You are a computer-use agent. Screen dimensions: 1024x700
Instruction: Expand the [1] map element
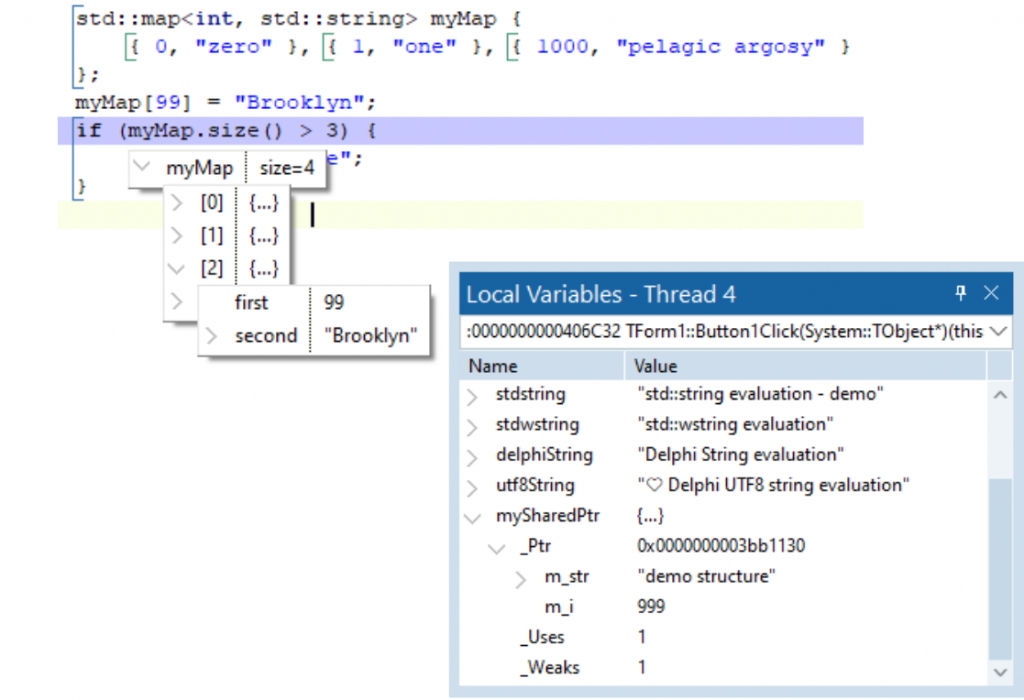pos(176,235)
